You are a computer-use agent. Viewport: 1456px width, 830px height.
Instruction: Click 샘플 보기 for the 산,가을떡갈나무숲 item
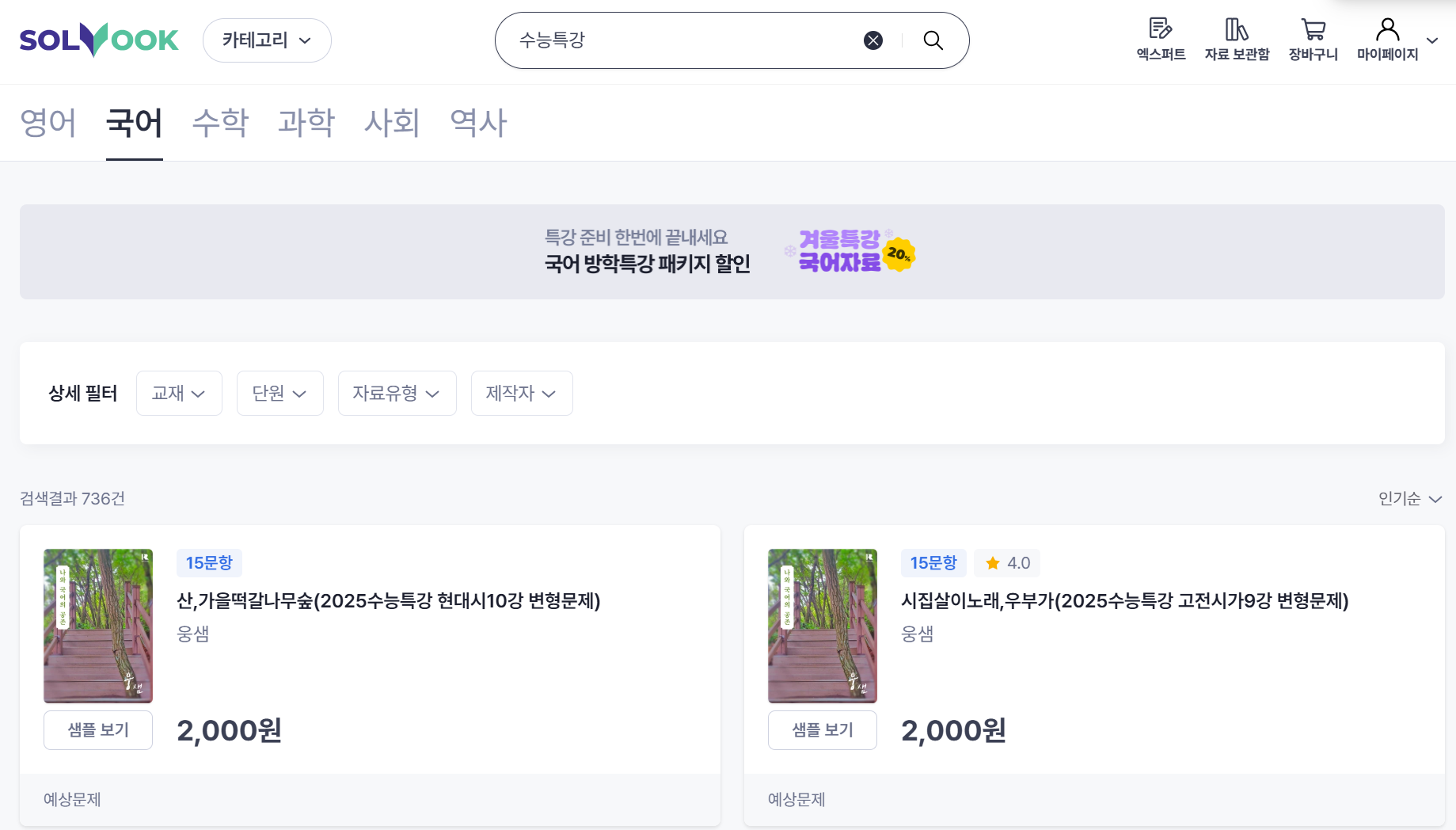coord(98,730)
